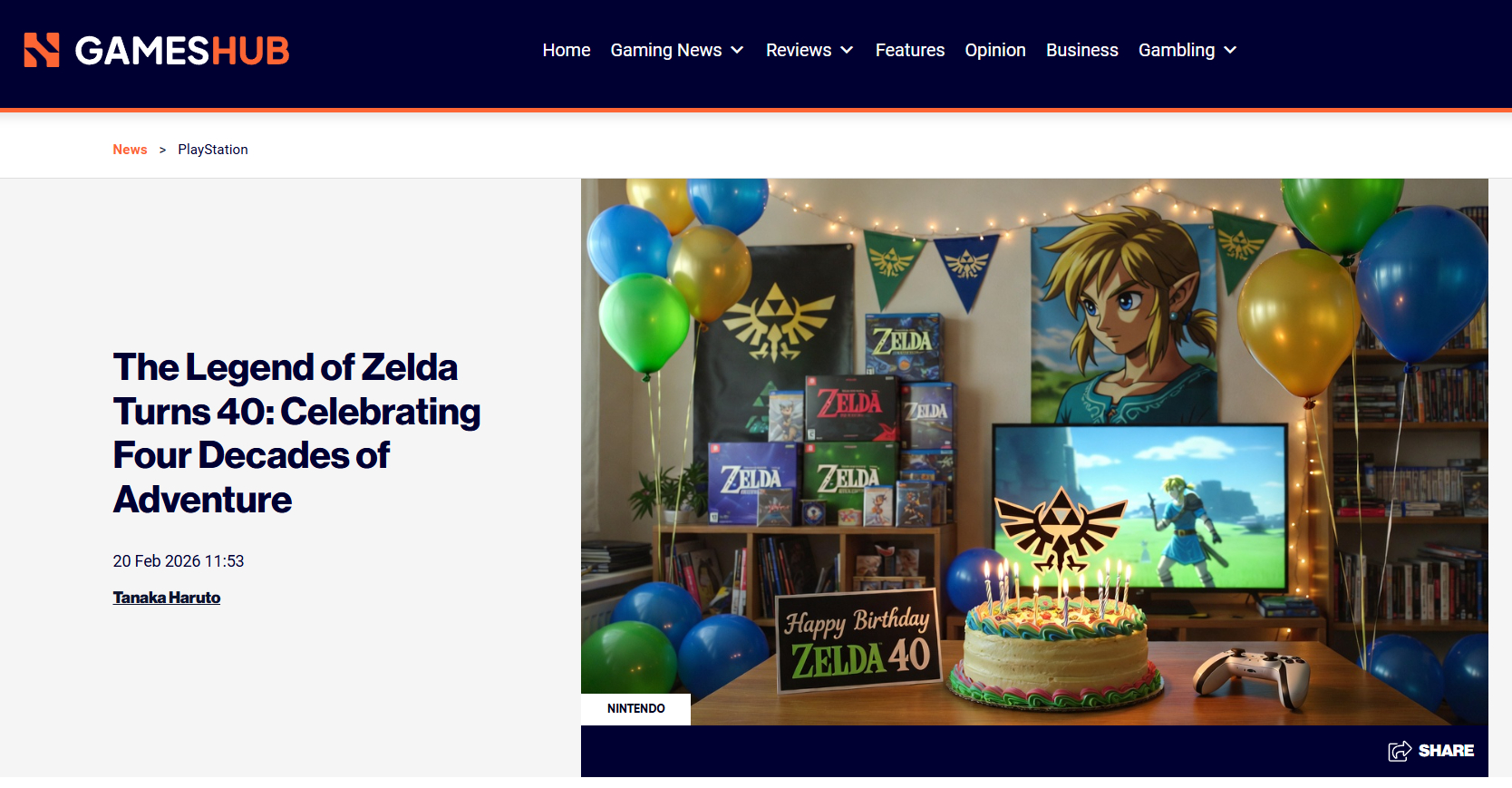Click the share arrow icon

click(x=1400, y=751)
